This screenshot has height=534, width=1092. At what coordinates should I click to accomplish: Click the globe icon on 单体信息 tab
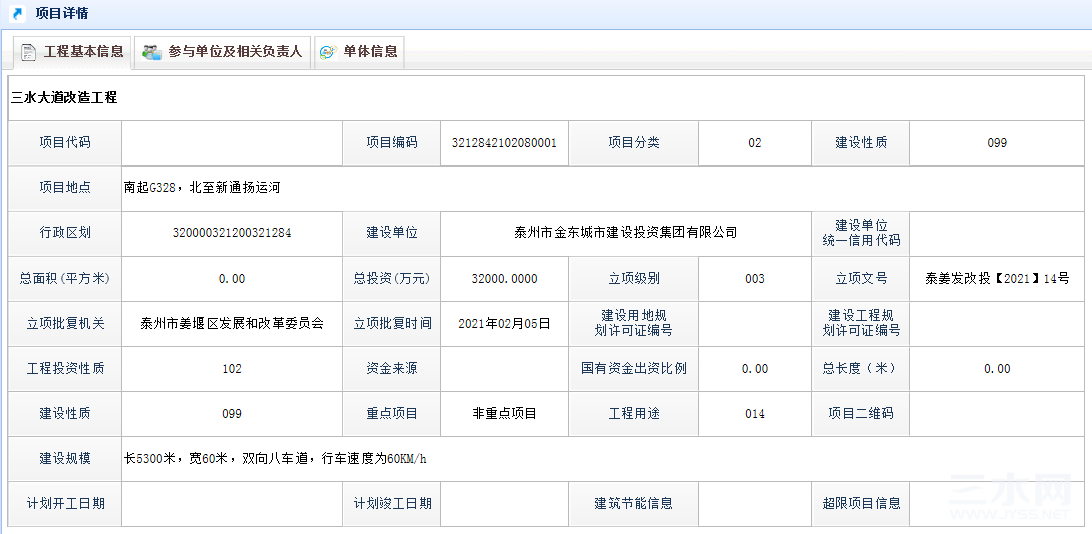pyautogui.click(x=328, y=52)
